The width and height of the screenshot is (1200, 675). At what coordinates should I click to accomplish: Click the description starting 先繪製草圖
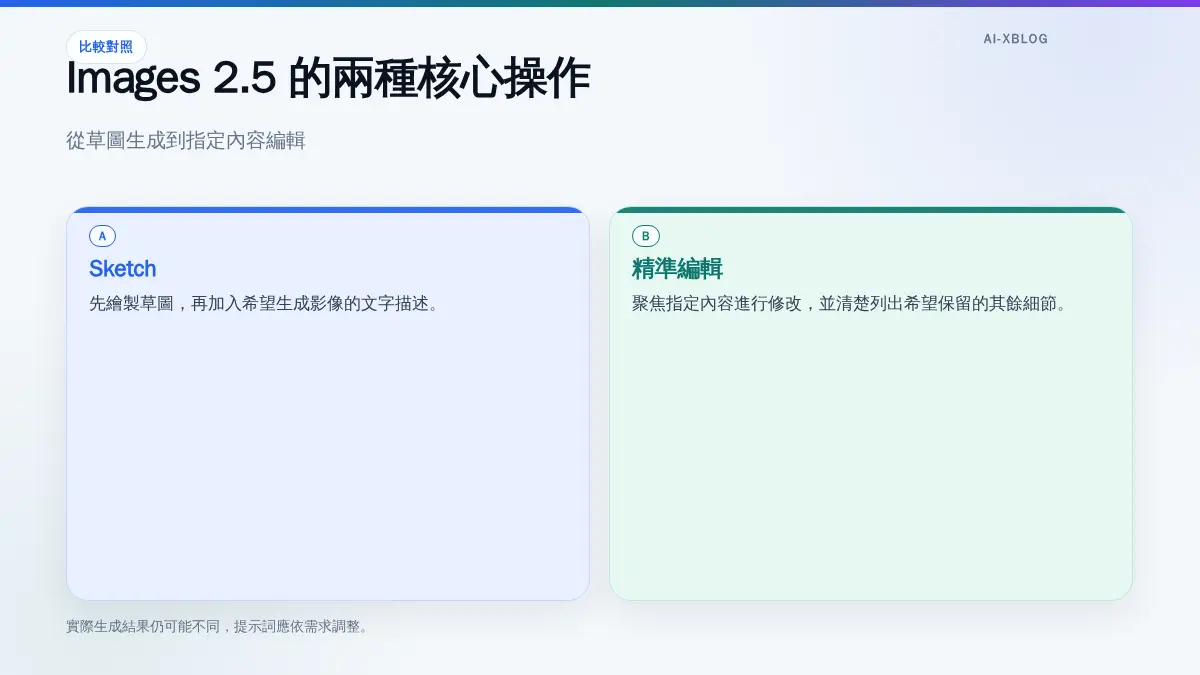(263, 303)
